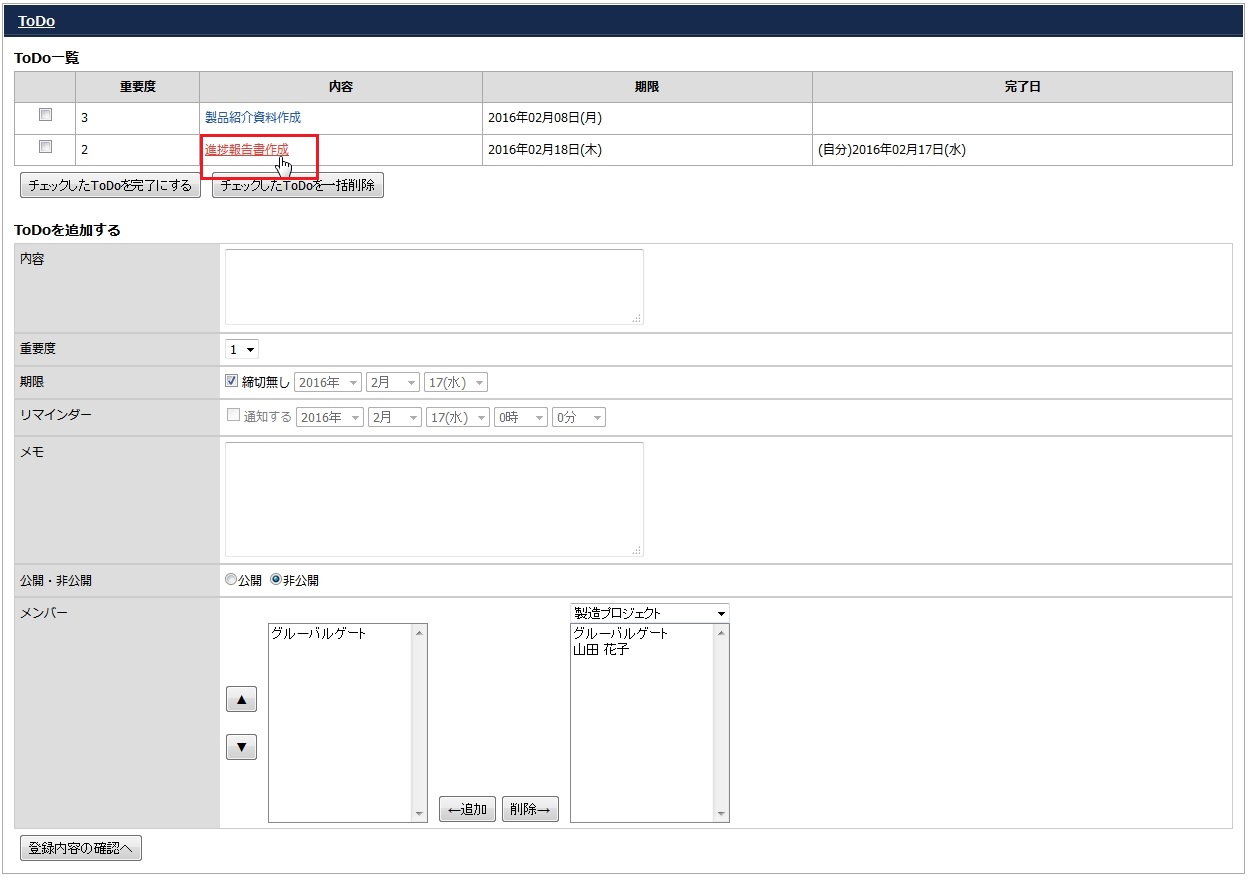Click the 登録内容の確認へ button
The height and width of the screenshot is (881, 1250).
click(x=81, y=848)
